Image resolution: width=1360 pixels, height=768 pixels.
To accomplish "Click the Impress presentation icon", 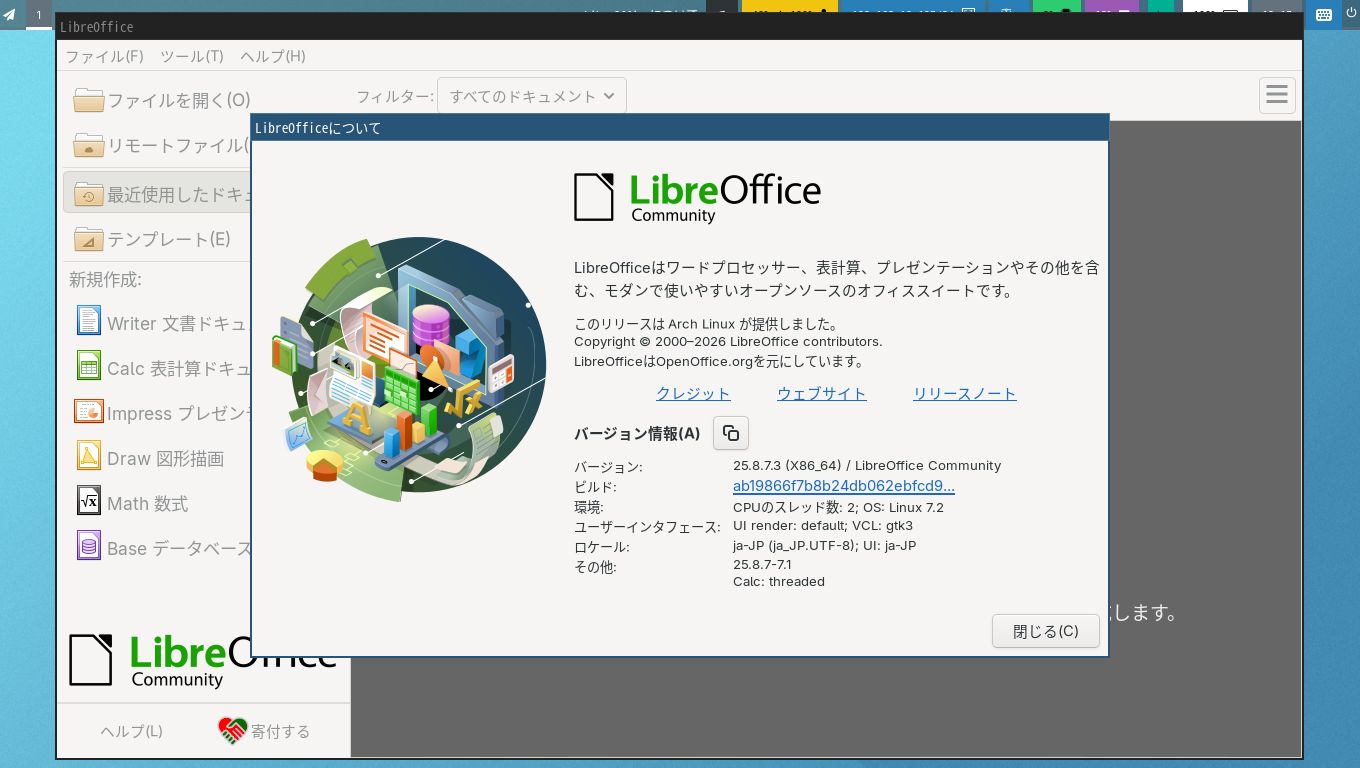I will [89, 411].
